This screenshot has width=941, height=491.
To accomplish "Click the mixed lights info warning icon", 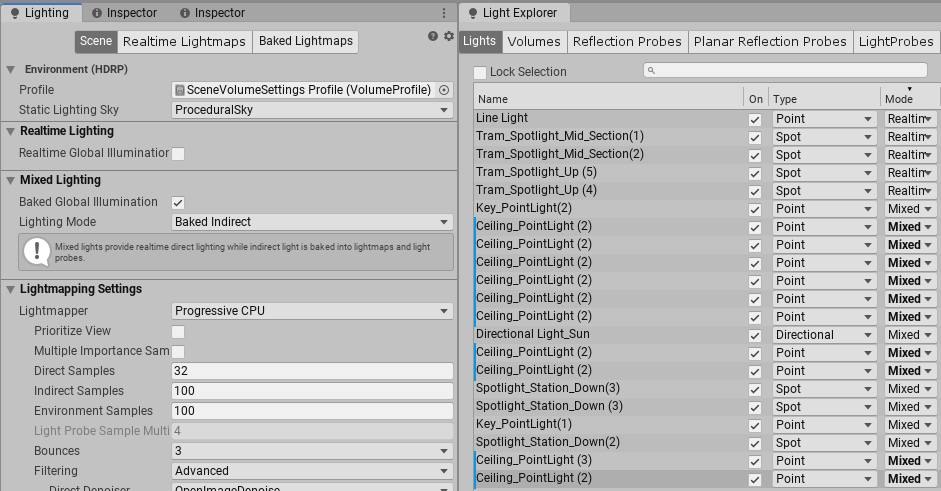I will tap(37, 251).
